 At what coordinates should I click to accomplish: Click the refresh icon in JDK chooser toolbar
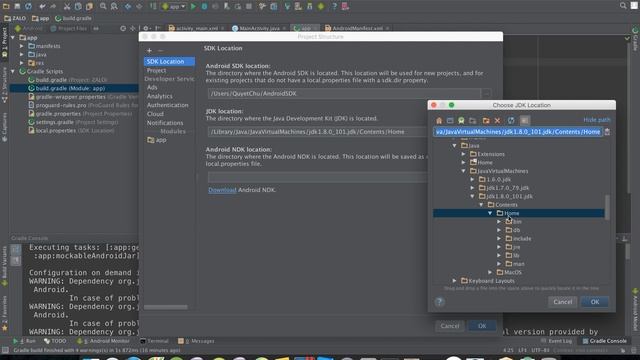[511, 120]
